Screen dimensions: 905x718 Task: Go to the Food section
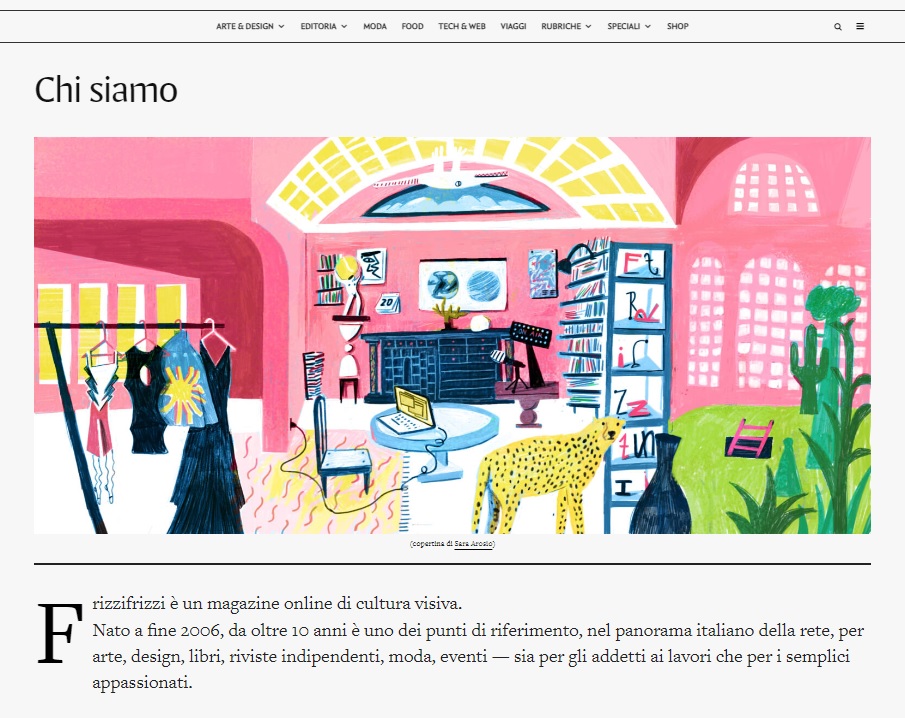point(412,26)
